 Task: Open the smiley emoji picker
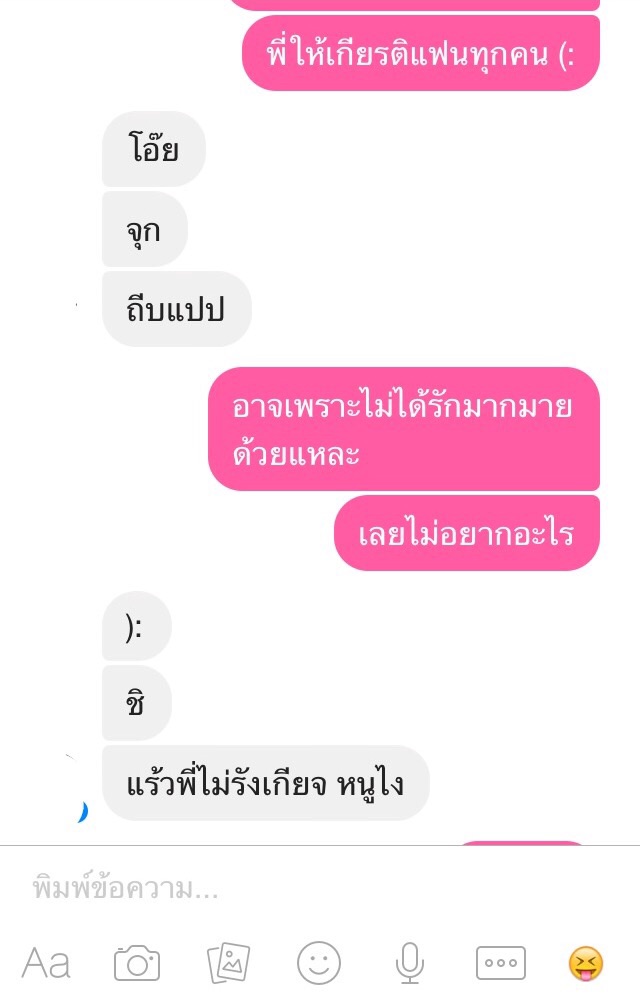[319, 962]
